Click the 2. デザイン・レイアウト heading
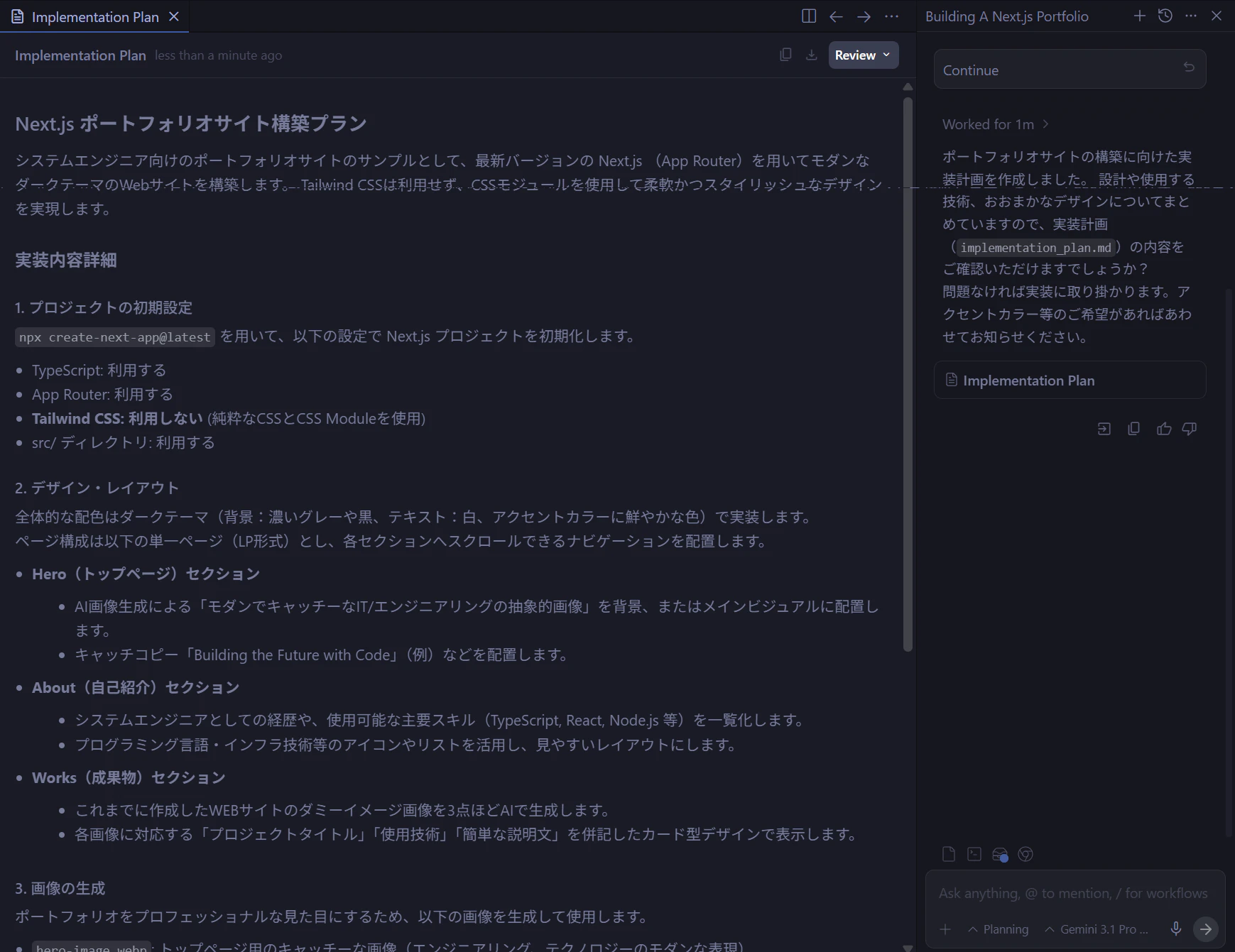 tap(97, 488)
